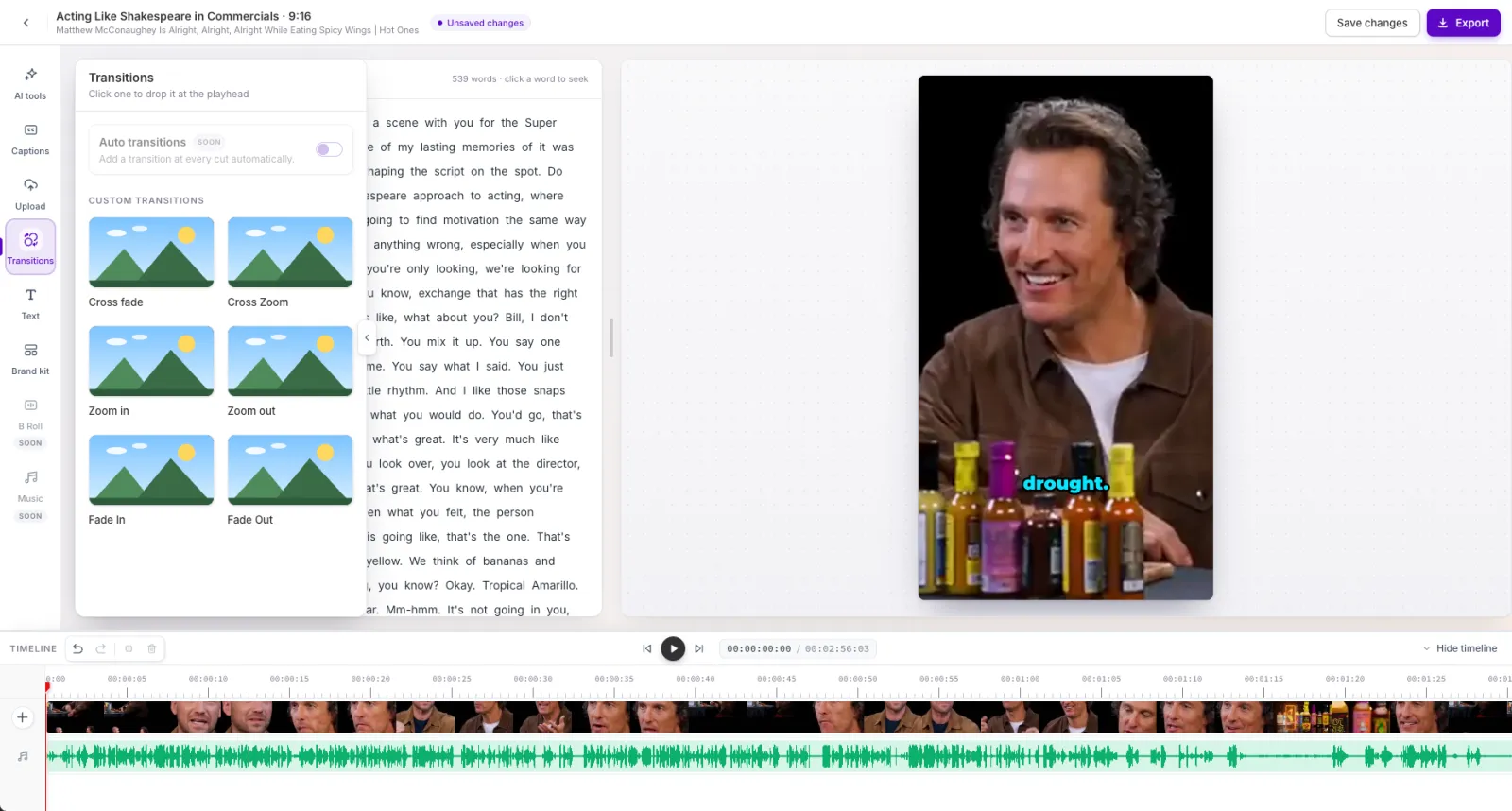Click the transcript word "rhythm."
The height and width of the screenshot is (811, 1512).
coord(407,391)
